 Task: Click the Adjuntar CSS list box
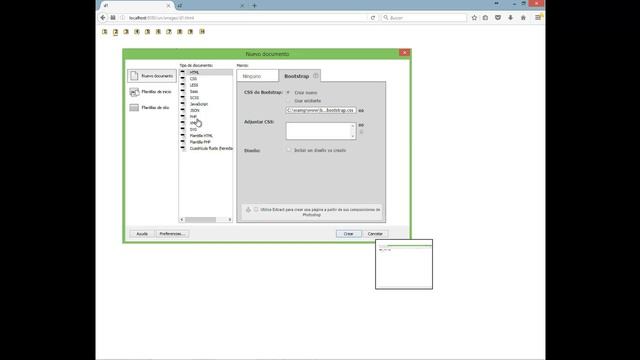coord(321,131)
